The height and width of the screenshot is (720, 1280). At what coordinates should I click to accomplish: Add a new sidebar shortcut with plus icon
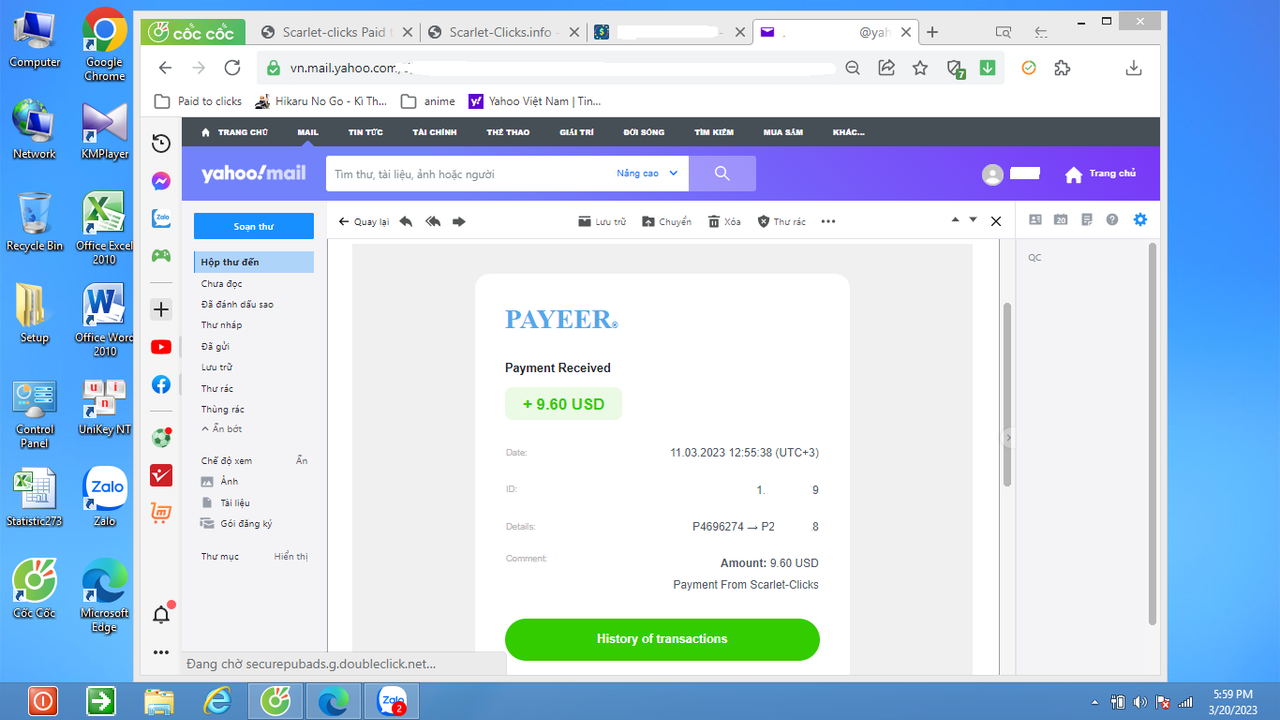point(161,310)
